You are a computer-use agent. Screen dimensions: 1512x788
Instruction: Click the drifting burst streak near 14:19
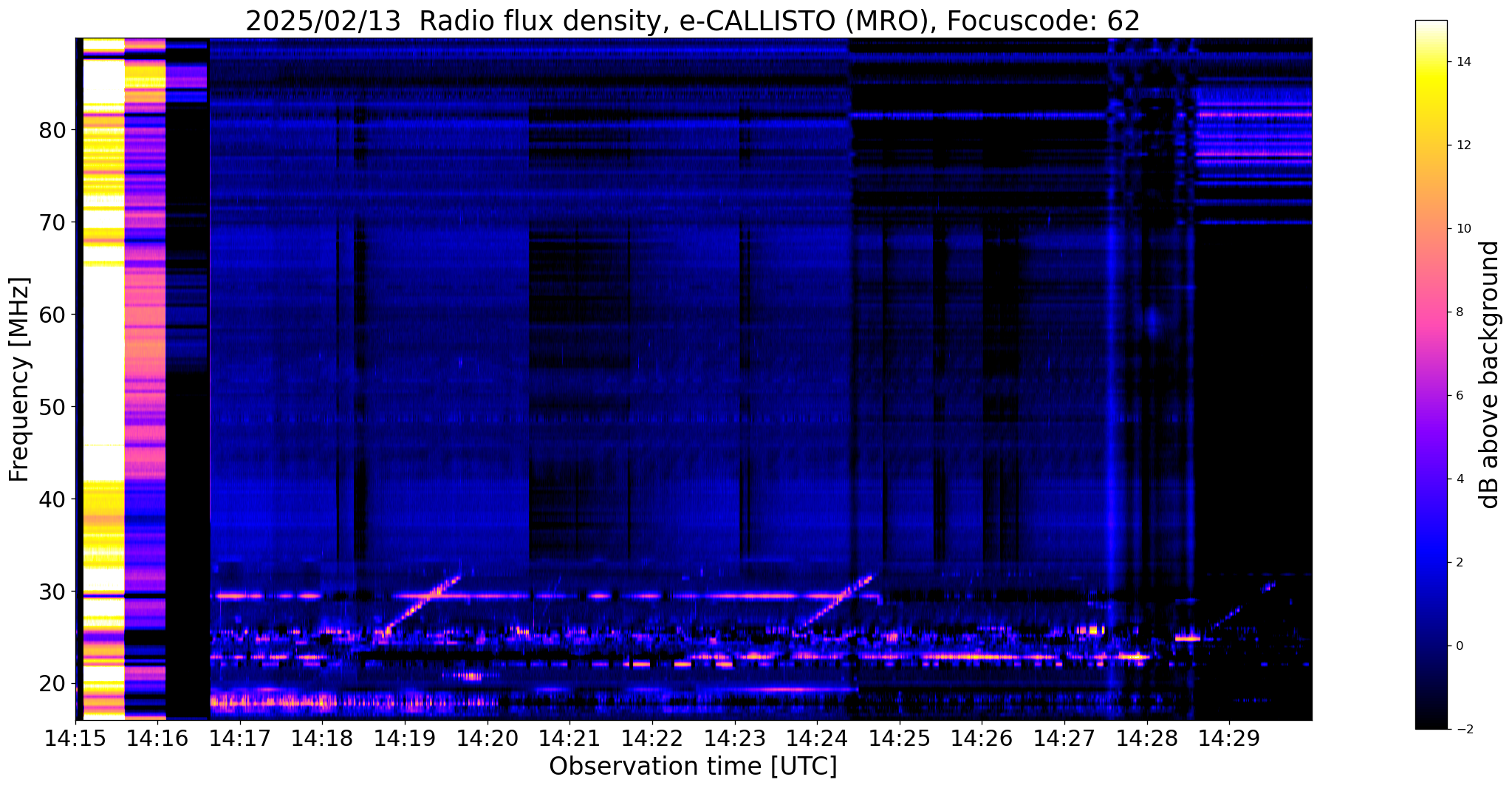pyautogui.click(x=421, y=605)
